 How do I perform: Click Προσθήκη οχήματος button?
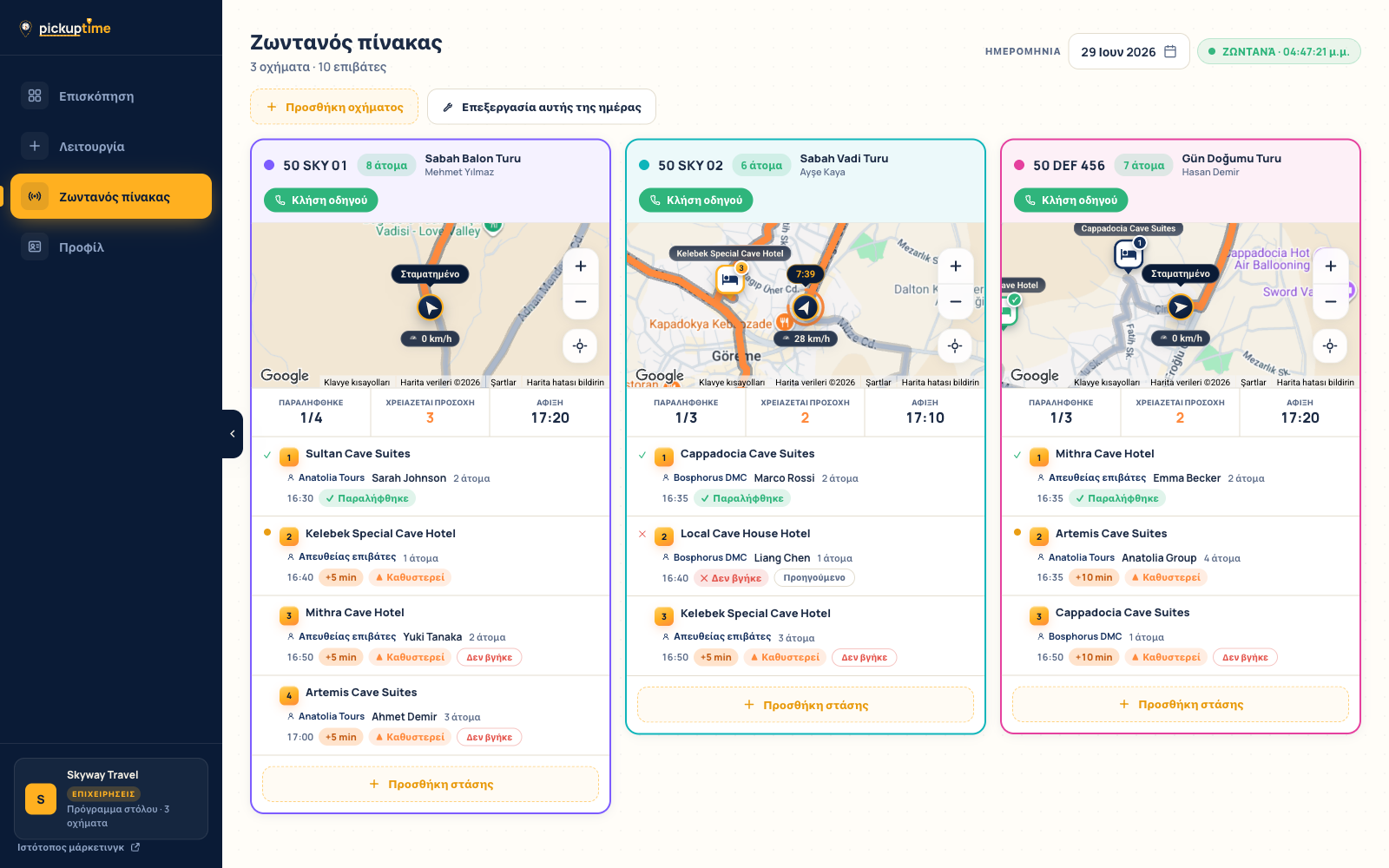(x=334, y=107)
